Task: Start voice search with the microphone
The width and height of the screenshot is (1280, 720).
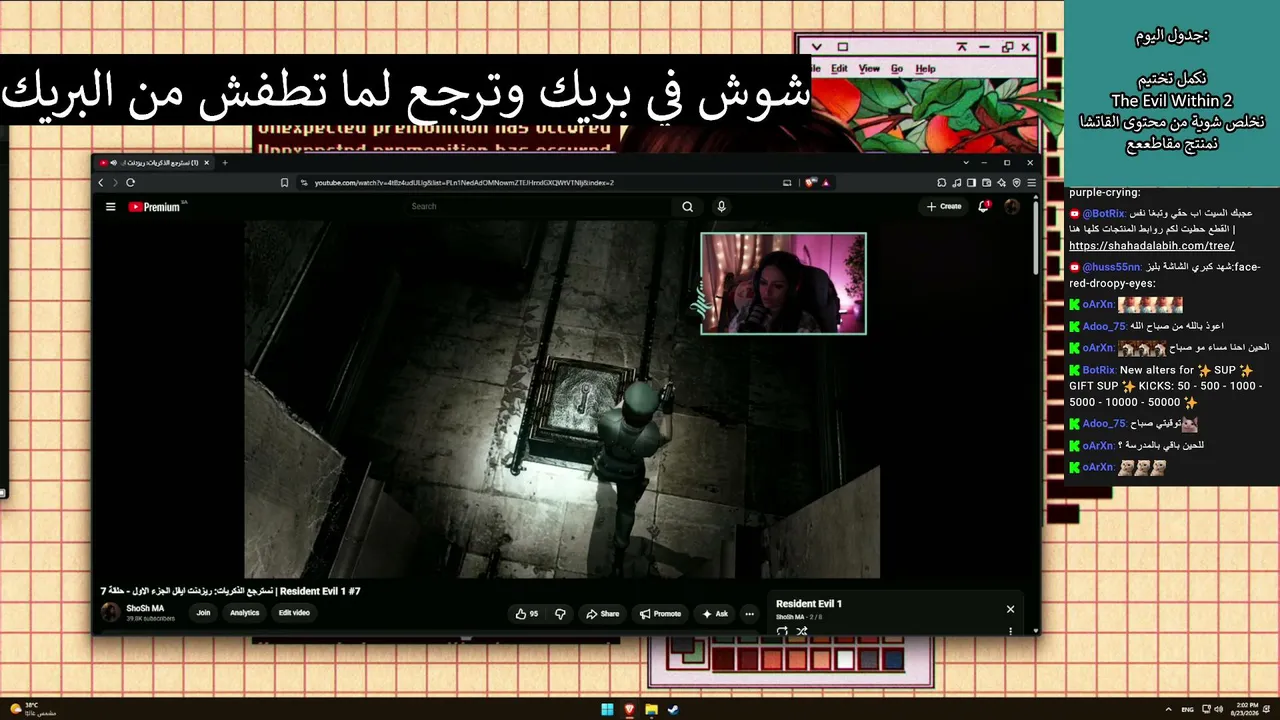Action: [x=721, y=207]
